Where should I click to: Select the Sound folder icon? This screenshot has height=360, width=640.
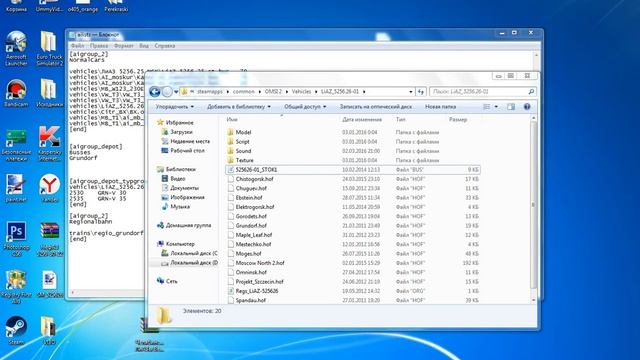pos(231,151)
